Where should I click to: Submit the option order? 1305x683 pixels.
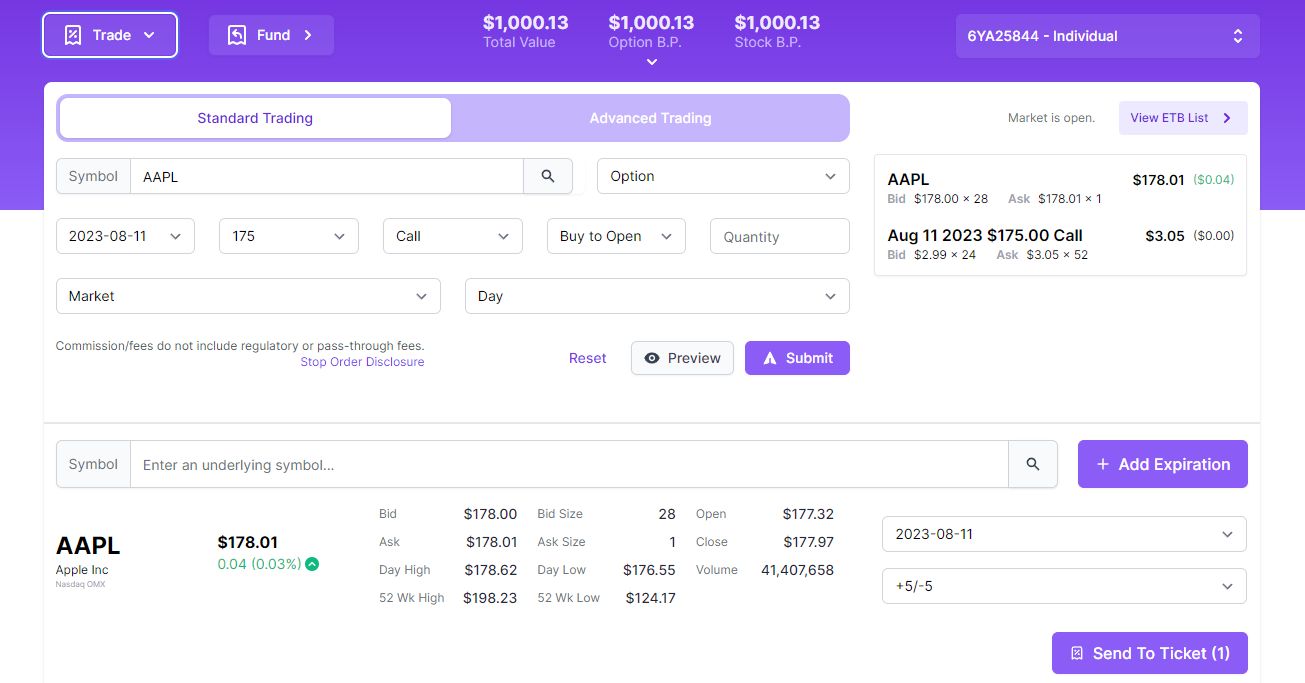(x=797, y=358)
